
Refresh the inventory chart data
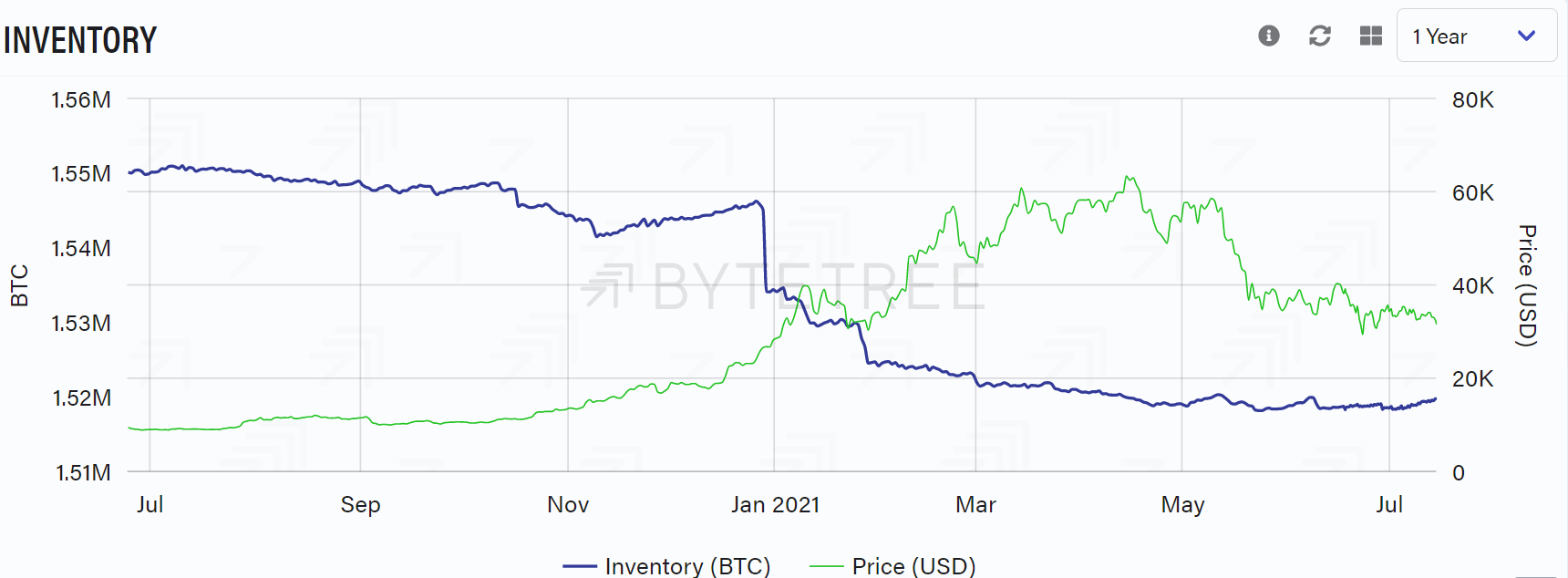tap(1319, 36)
